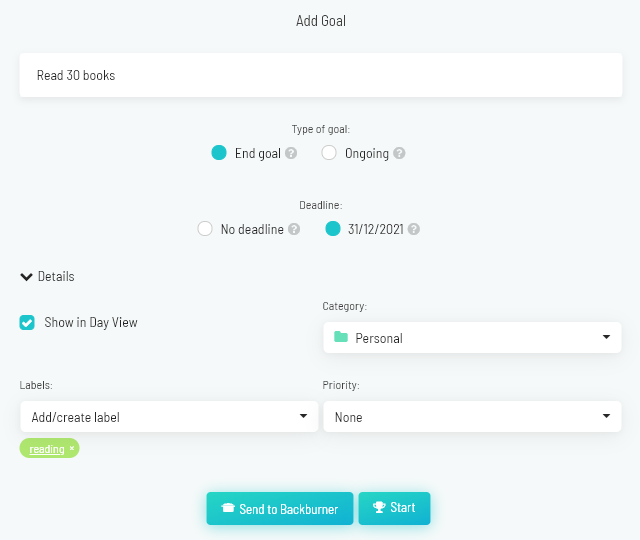The height and width of the screenshot is (540, 640).
Task: Open the reading label link
Action: point(47,449)
